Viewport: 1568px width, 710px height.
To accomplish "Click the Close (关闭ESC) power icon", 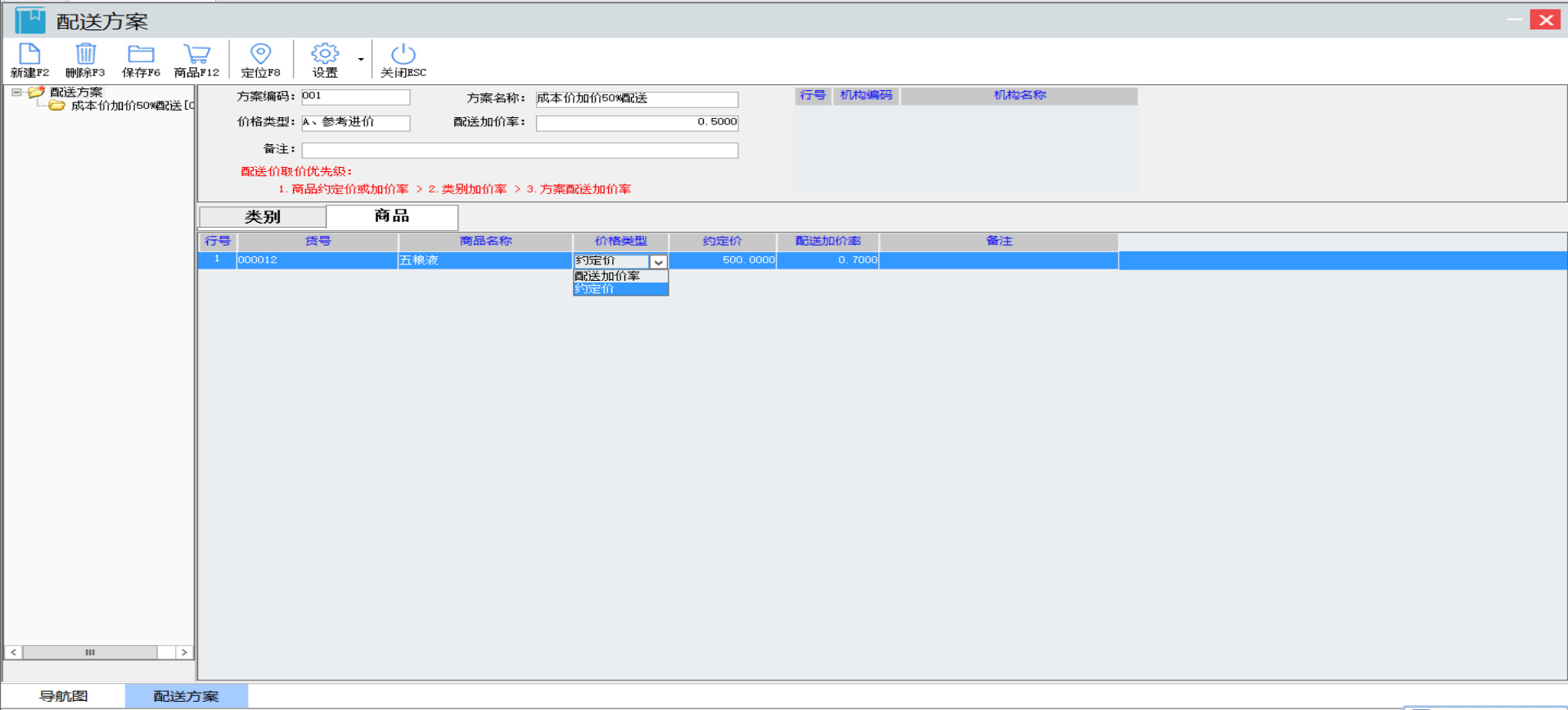I will pos(403,55).
